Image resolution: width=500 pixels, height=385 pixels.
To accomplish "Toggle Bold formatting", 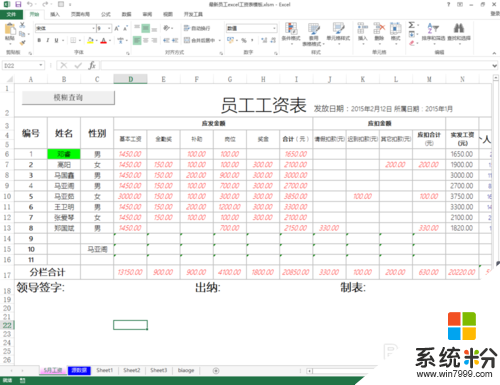I will click(39, 40).
